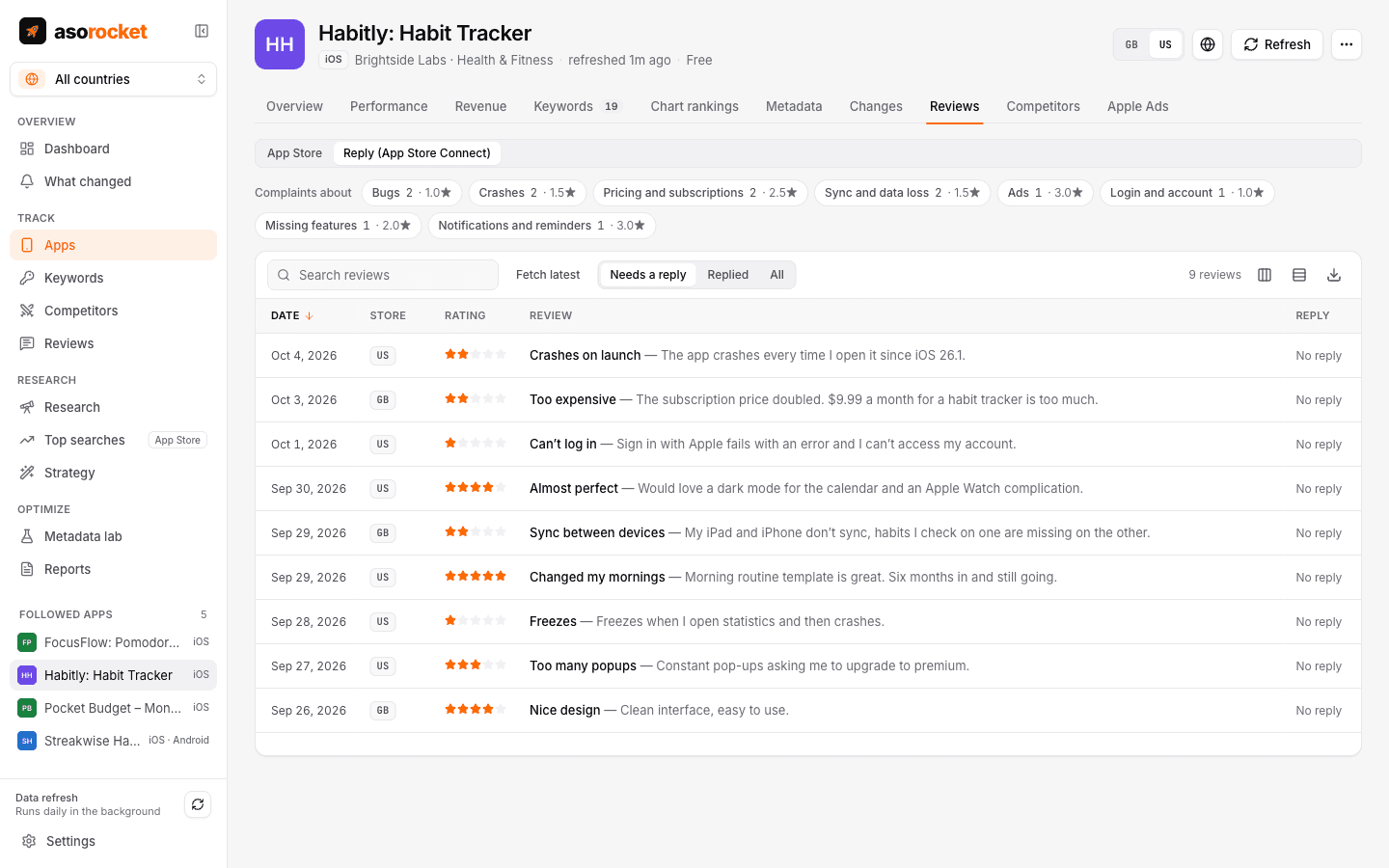Select Habitly: Habit Tracker in followed apps
Image resolution: width=1389 pixels, height=868 pixels.
pos(113,675)
